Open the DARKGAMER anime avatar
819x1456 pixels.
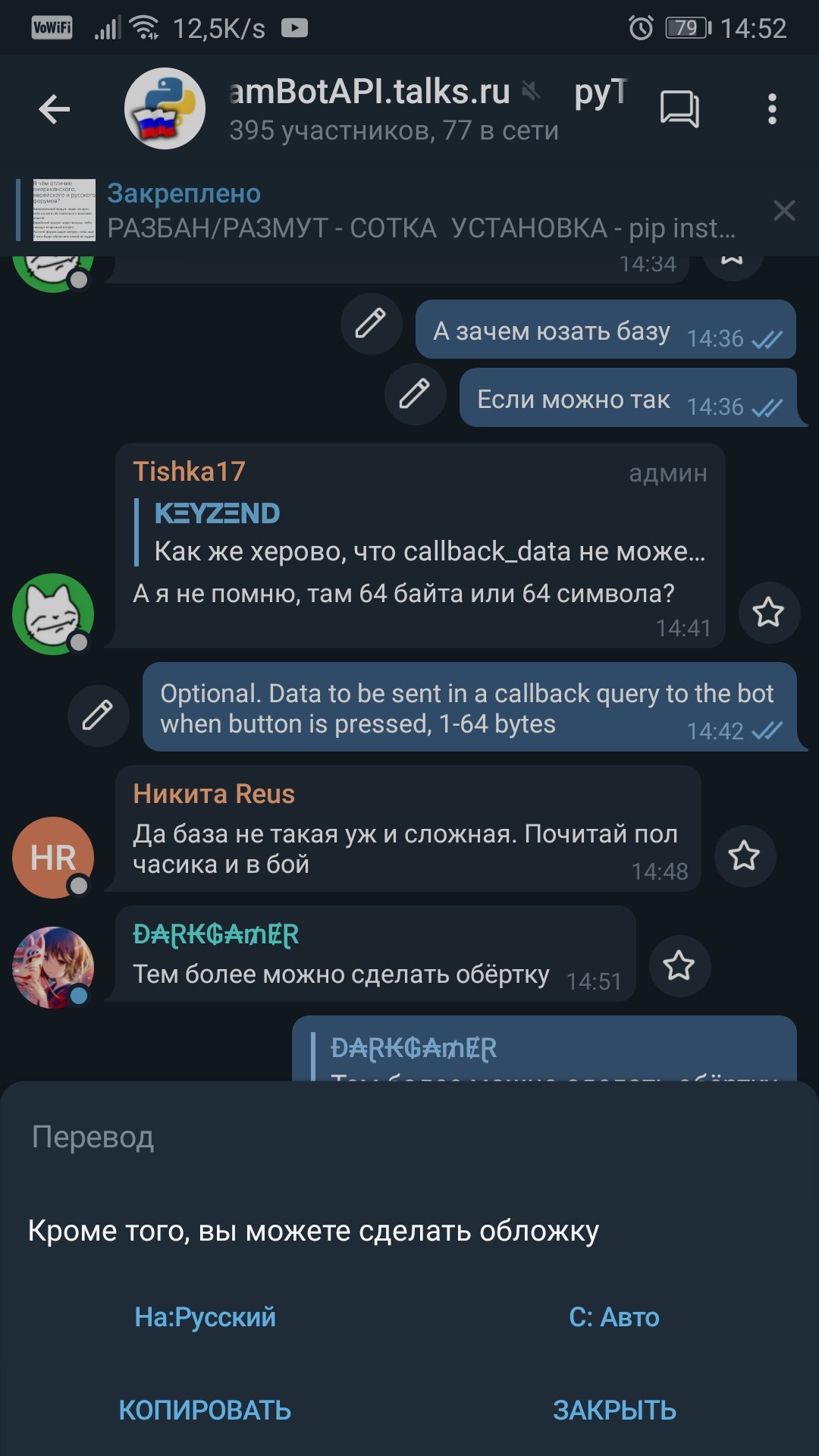53,968
